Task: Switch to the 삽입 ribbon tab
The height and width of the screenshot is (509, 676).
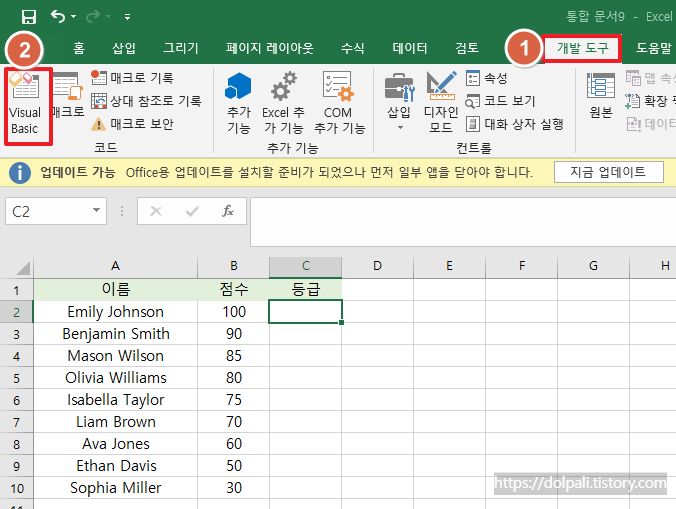Action: (124, 48)
